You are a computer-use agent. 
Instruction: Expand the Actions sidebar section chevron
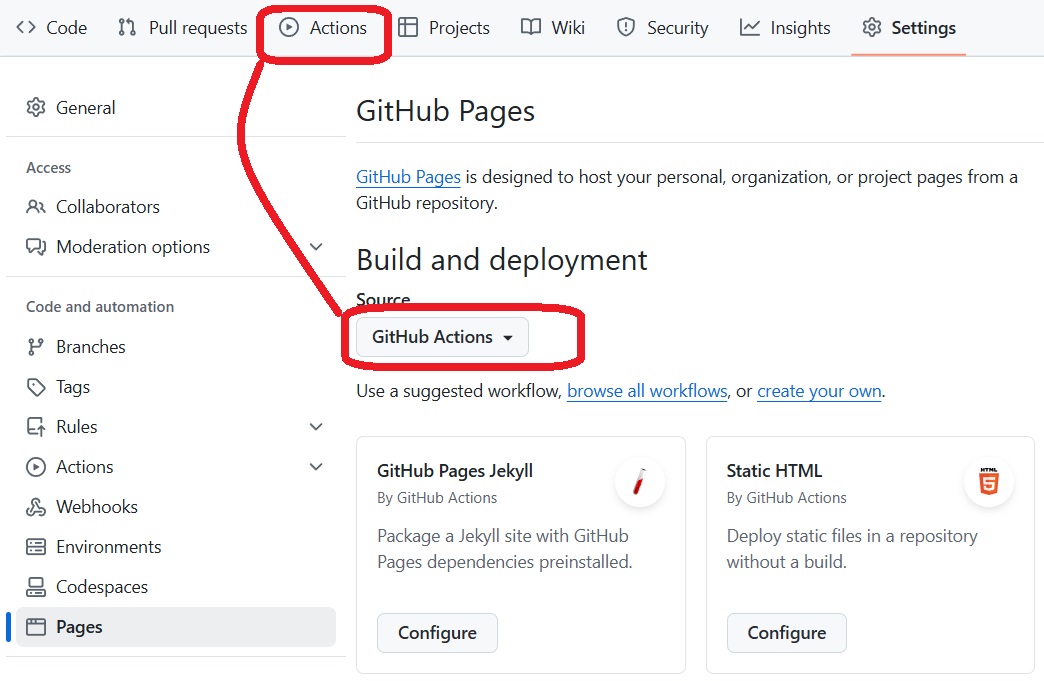tap(316, 467)
